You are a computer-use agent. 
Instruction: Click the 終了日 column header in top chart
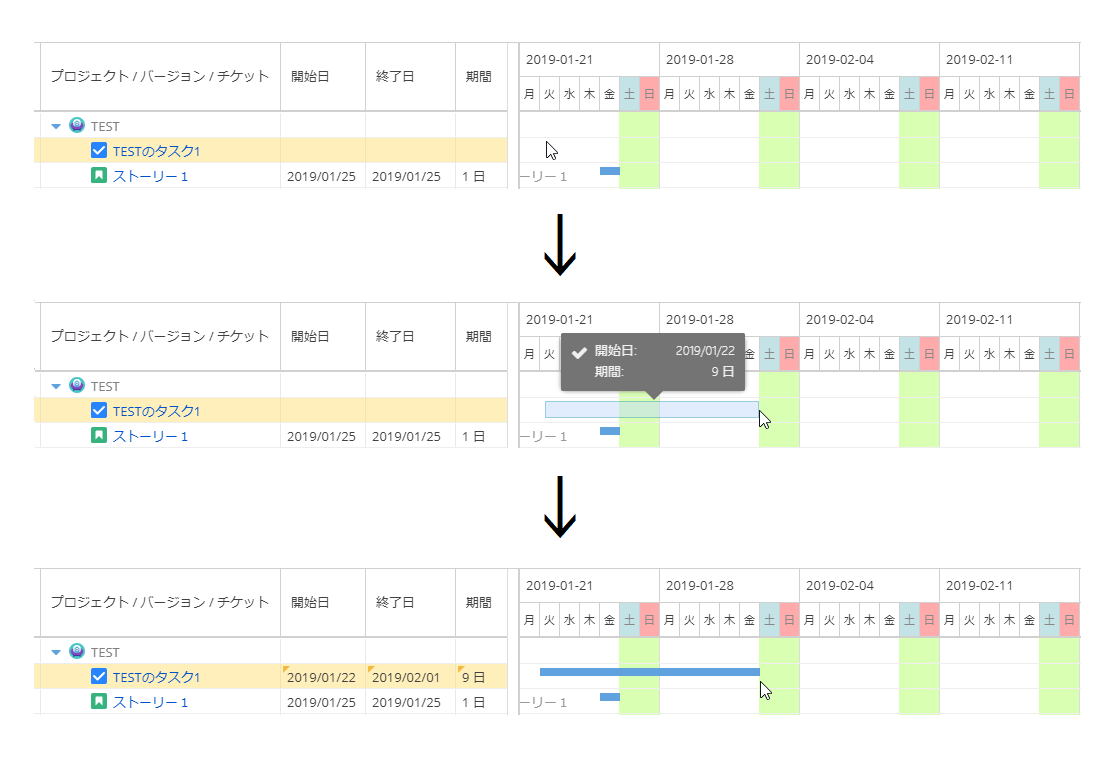410,76
